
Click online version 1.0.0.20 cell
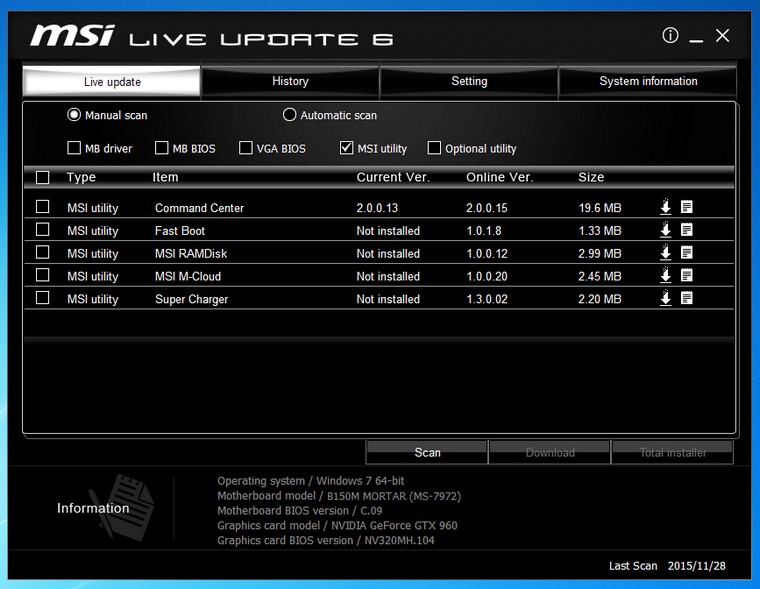pos(487,276)
